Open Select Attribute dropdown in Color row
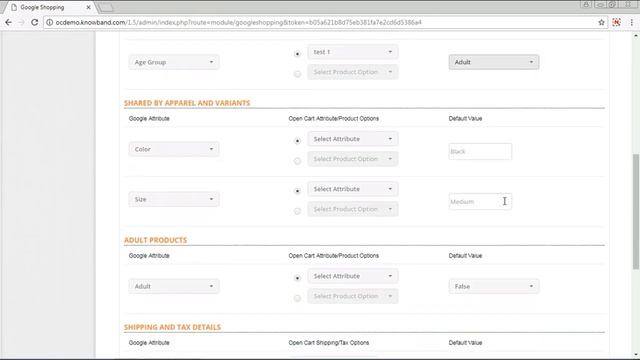Image resolution: width=640 pixels, height=360 pixels. point(353,139)
